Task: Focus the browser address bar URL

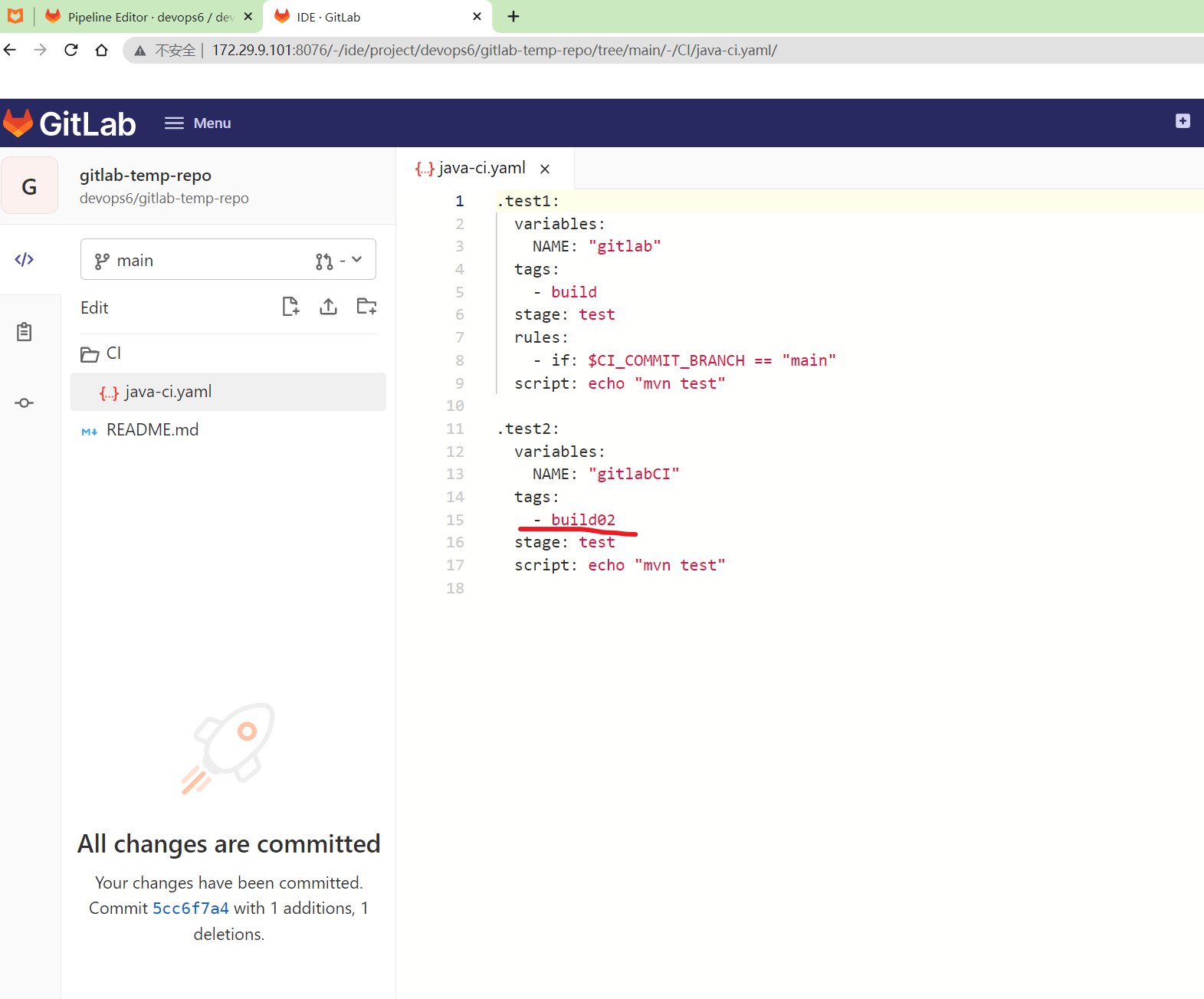Action: (x=494, y=51)
